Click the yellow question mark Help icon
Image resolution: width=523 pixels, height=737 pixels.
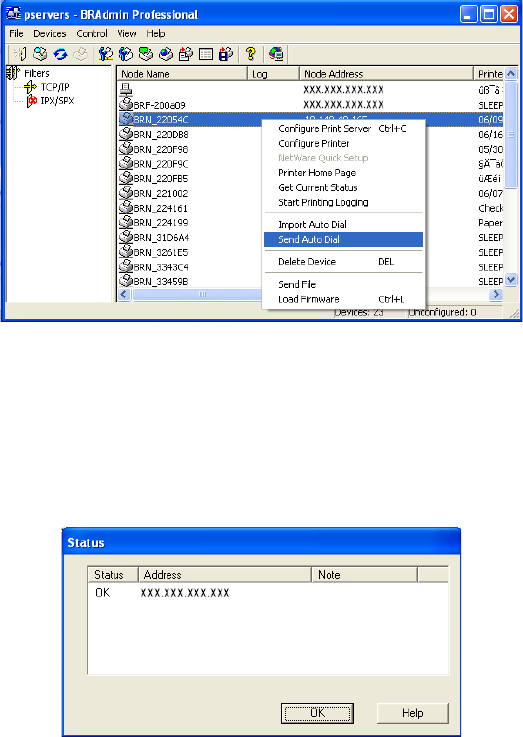coord(250,54)
